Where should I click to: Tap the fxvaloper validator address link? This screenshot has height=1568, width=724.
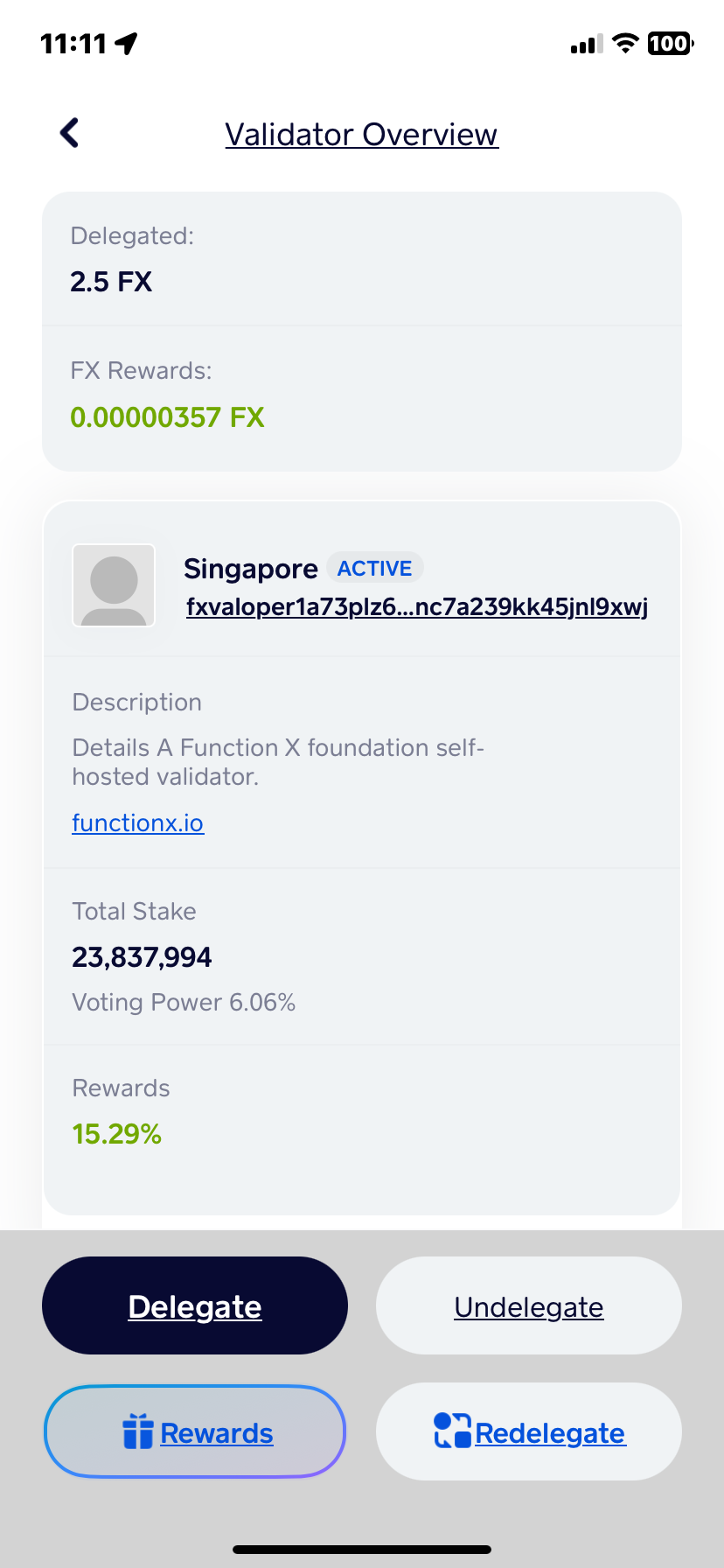pyautogui.click(x=417, y=606)
